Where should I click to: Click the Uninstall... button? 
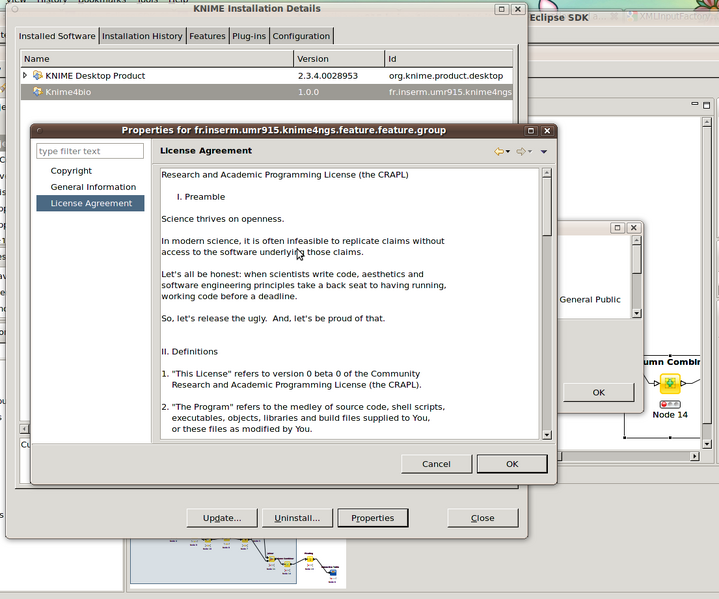tap(297, 518)
